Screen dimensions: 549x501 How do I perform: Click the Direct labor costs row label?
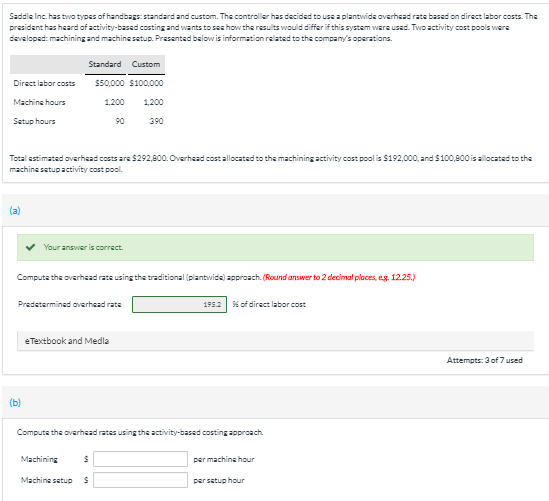tap(44, 83)
